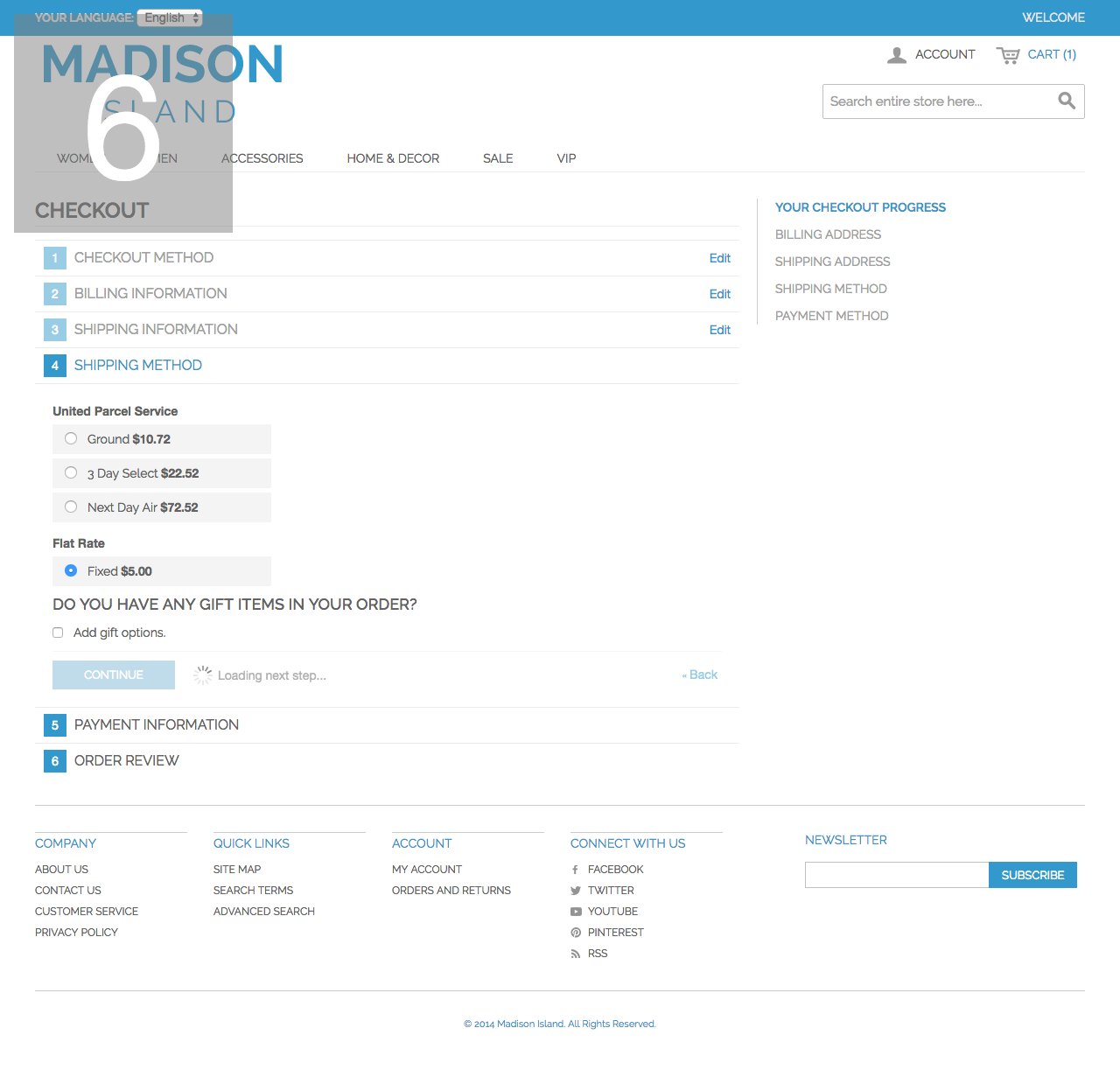
Task: Open the language dropdown set to English
Action: pyautogui.click(x=170, y=17)
